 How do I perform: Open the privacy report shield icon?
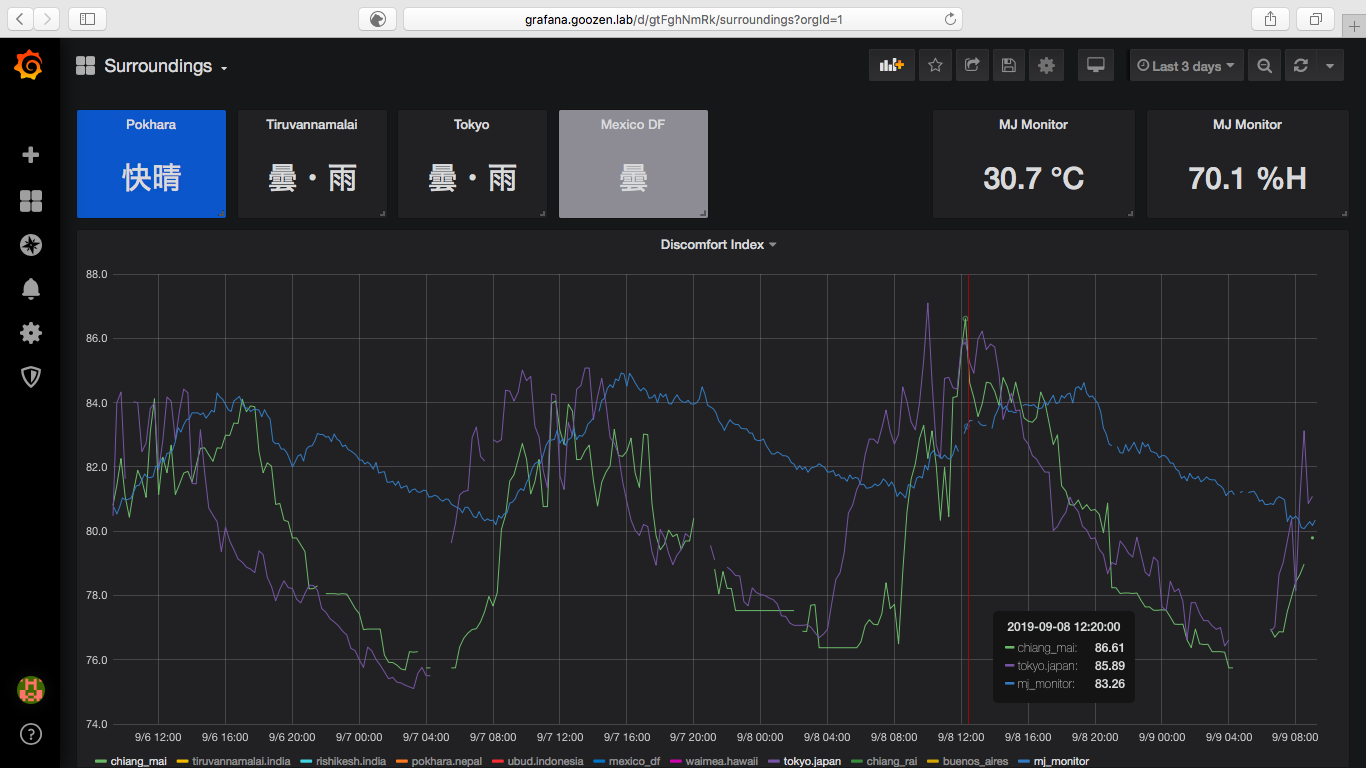click(377, 18)
